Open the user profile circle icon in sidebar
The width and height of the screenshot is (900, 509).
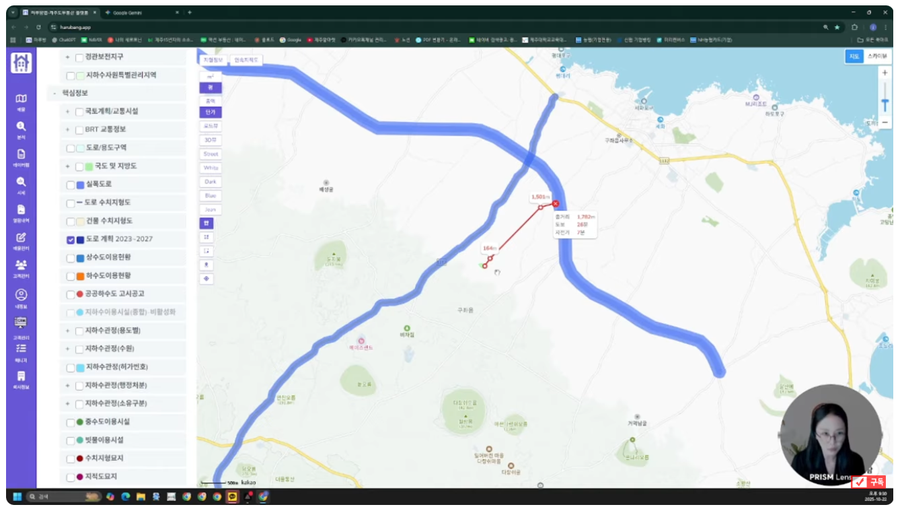(21, 295)
